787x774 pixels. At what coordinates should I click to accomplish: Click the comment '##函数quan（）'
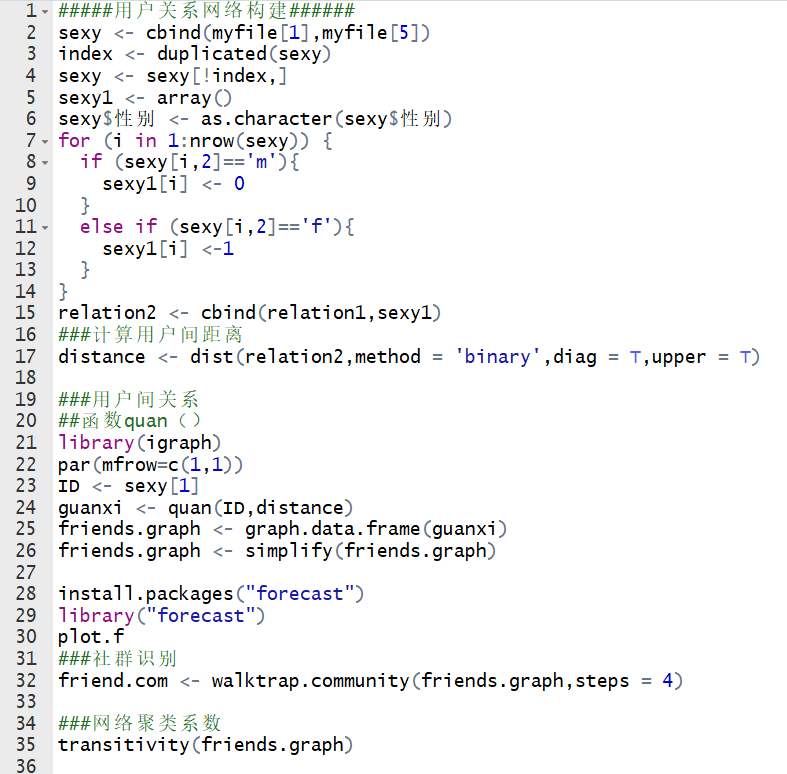click(x=129, y=421)
